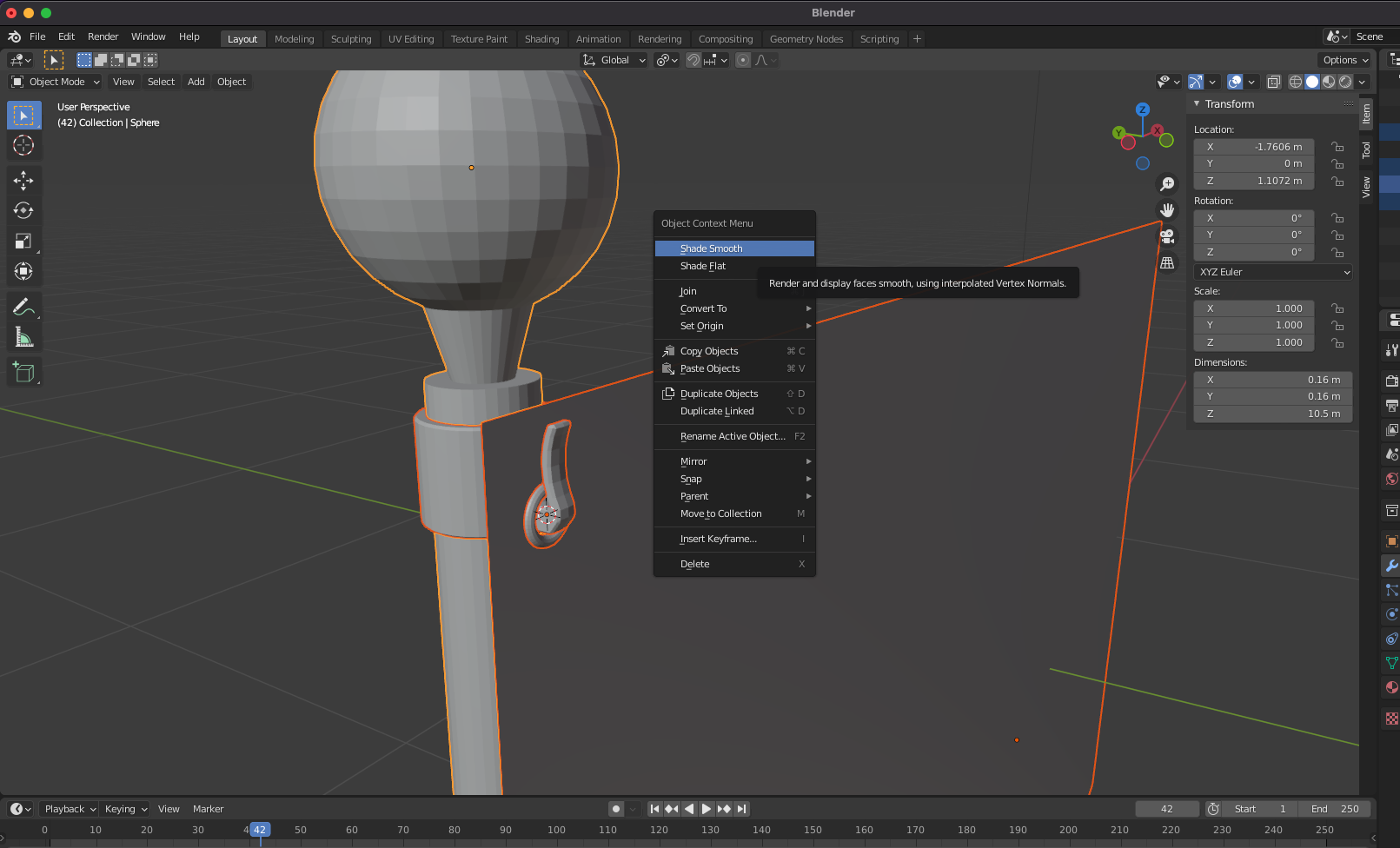
Task: Activate the Transform tool
Action: click(x=23, y=271)
